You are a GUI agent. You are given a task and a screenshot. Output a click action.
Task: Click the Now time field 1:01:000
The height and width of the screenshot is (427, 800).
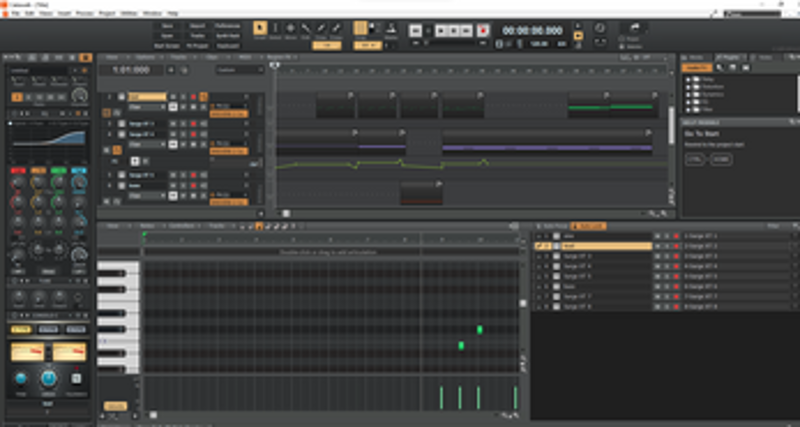(131, 70)
